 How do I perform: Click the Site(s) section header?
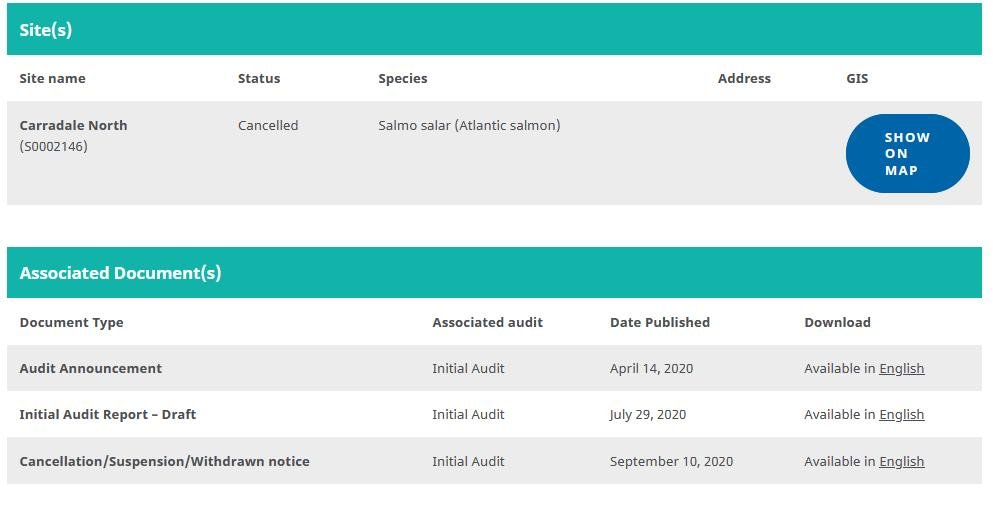tap(46, 30)
